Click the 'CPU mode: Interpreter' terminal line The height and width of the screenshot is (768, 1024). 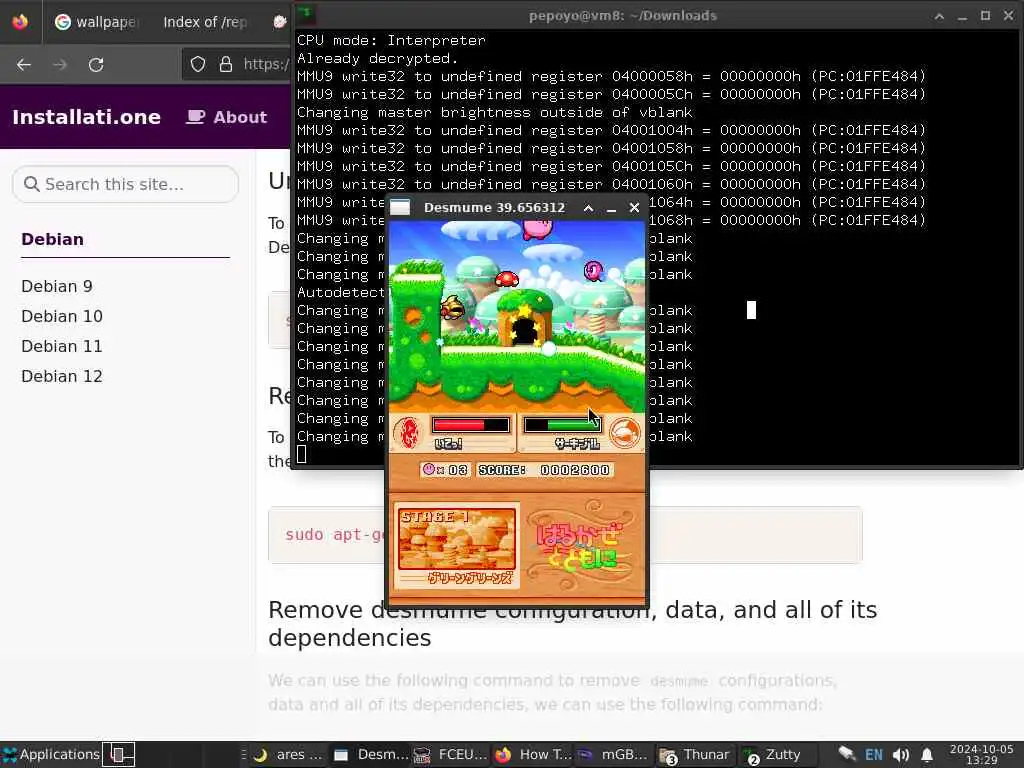[391, 40]
